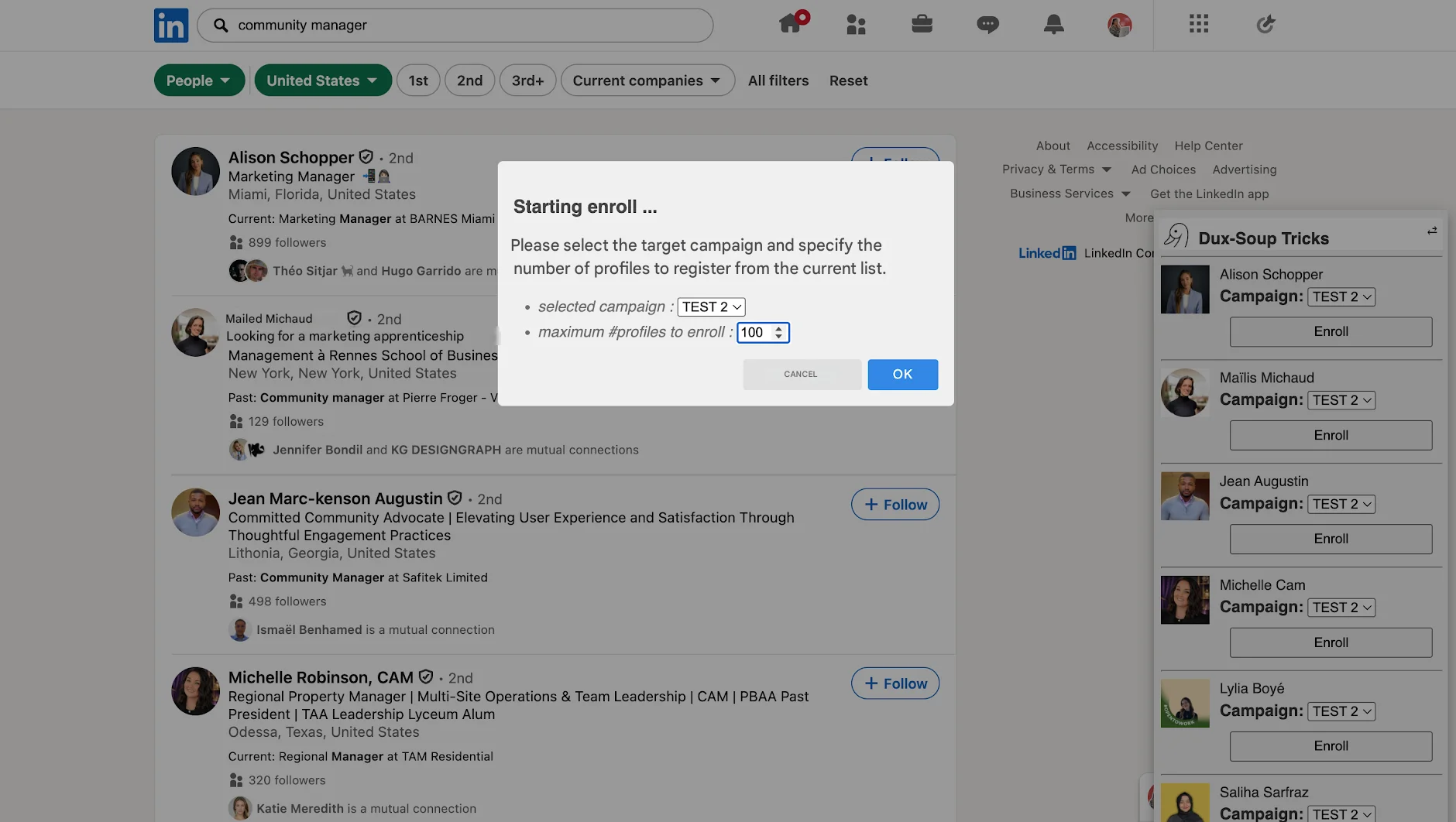The width and height of the screenshot is (1456, 822).
Task: Follow Michelle Robinson, CAM
Action: click(x=895, y=683)
